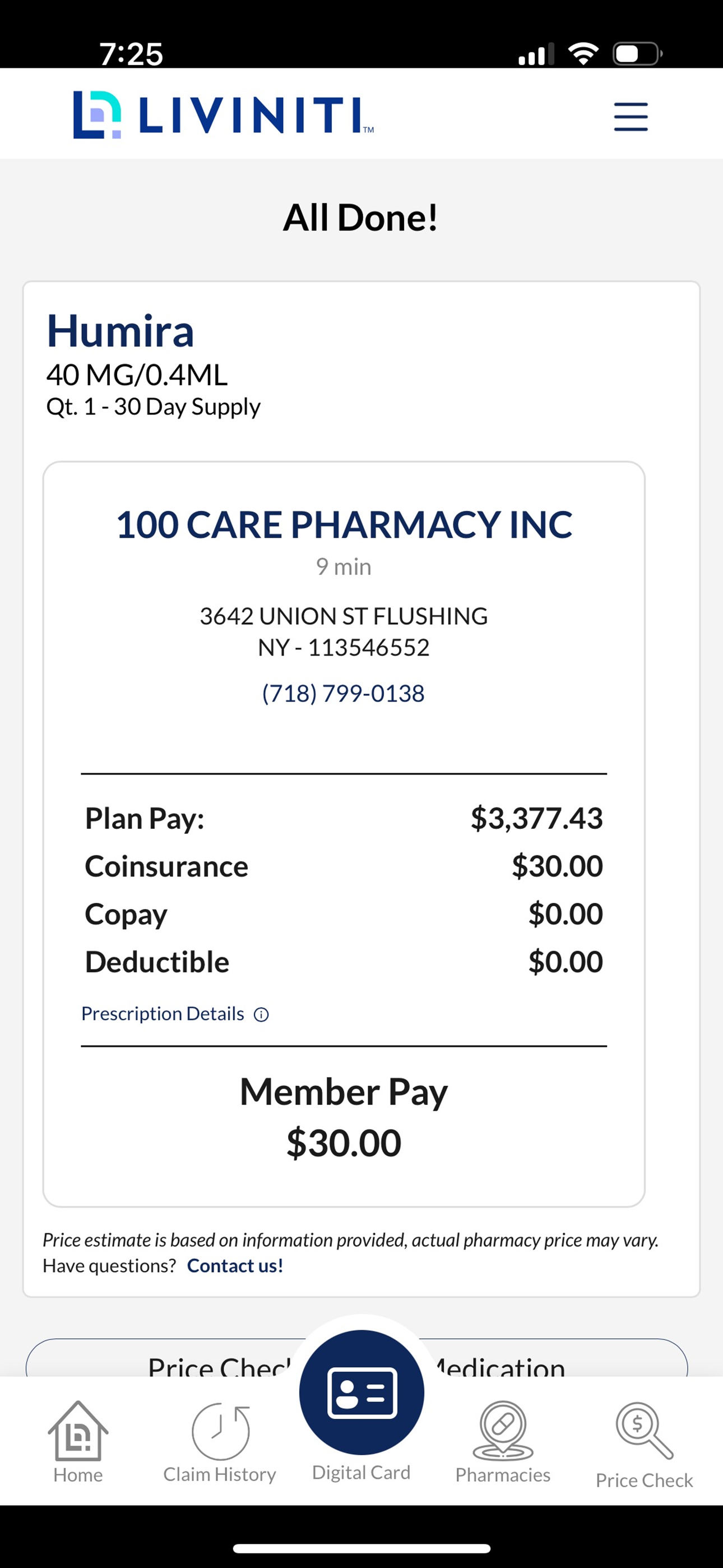Select 100 CARE PHARMACY INC name
Screen dimensions: 723x1568
pos(344,524)
